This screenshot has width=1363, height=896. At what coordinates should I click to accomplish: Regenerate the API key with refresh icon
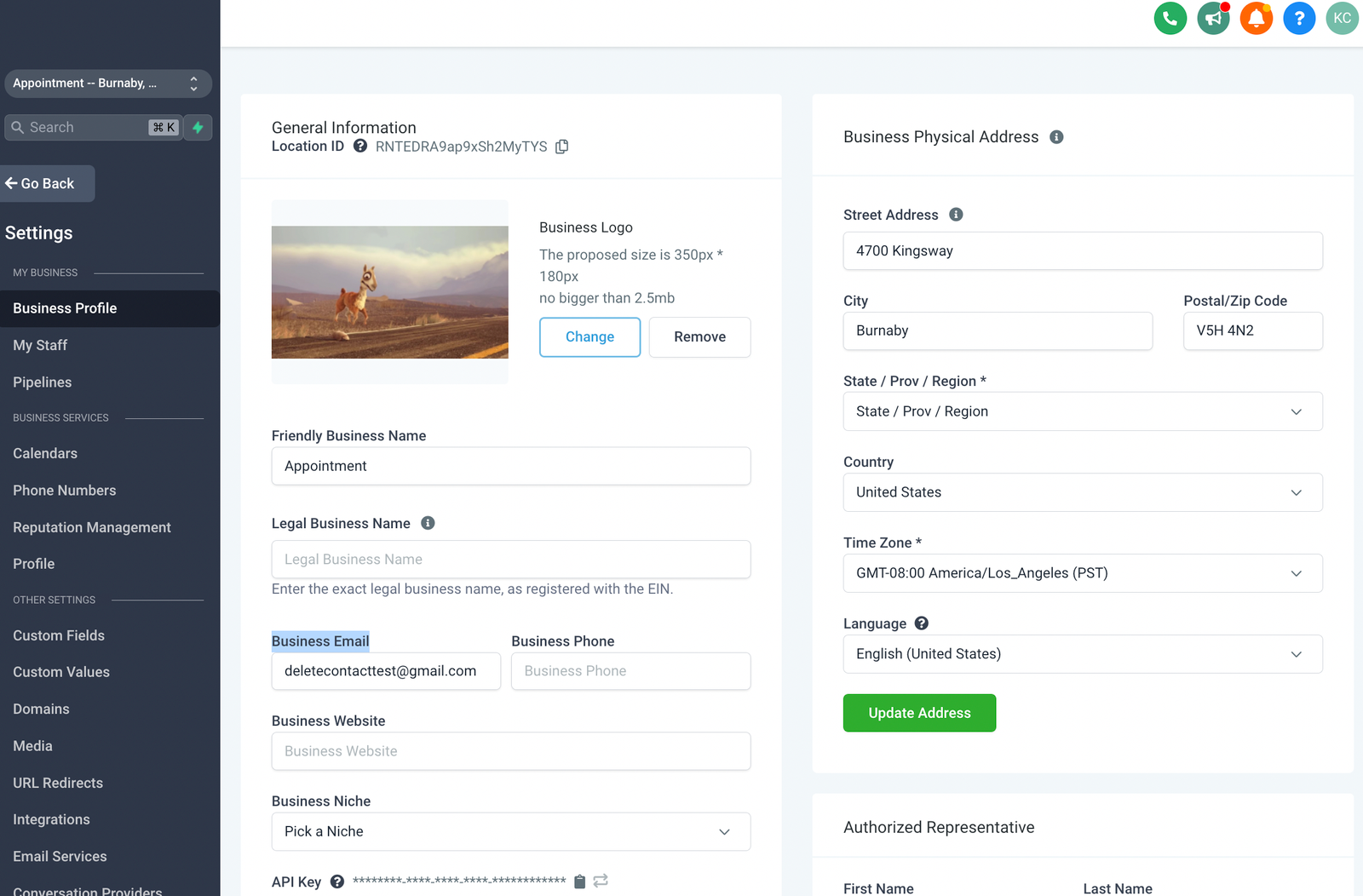601,882
